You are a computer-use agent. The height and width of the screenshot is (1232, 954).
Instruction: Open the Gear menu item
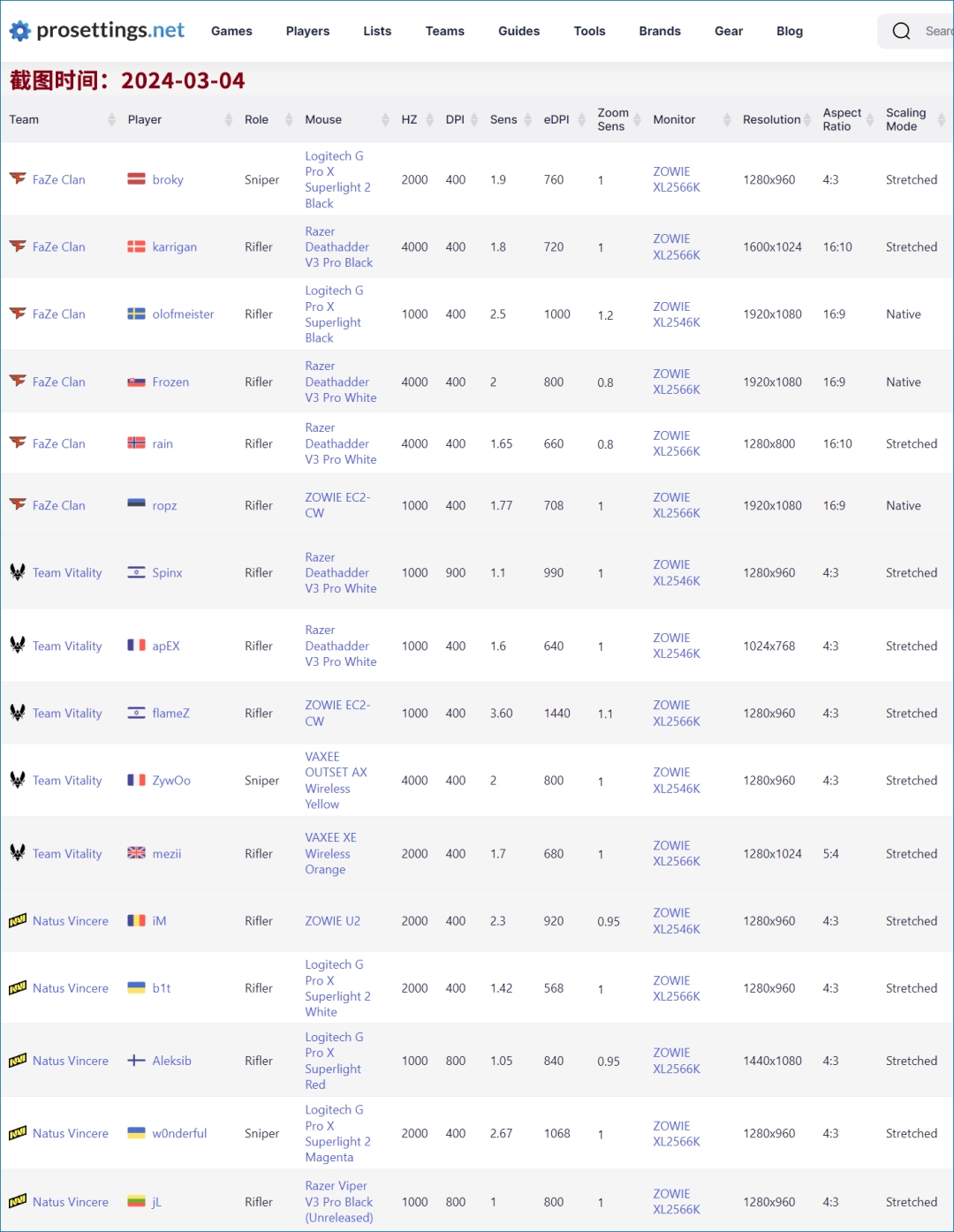[729, 31]
